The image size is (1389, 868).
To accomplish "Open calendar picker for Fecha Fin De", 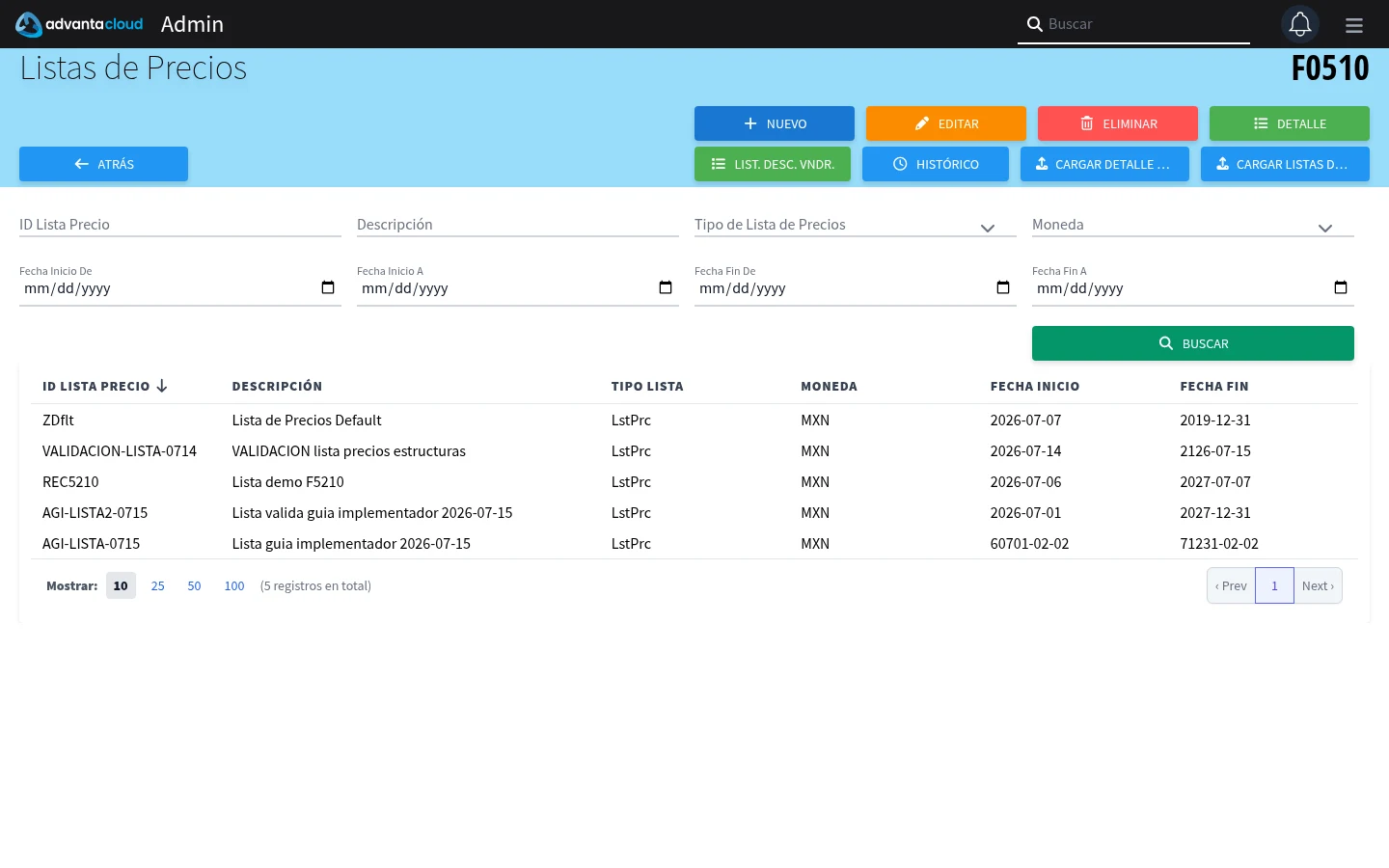I will click(1003, 287).
